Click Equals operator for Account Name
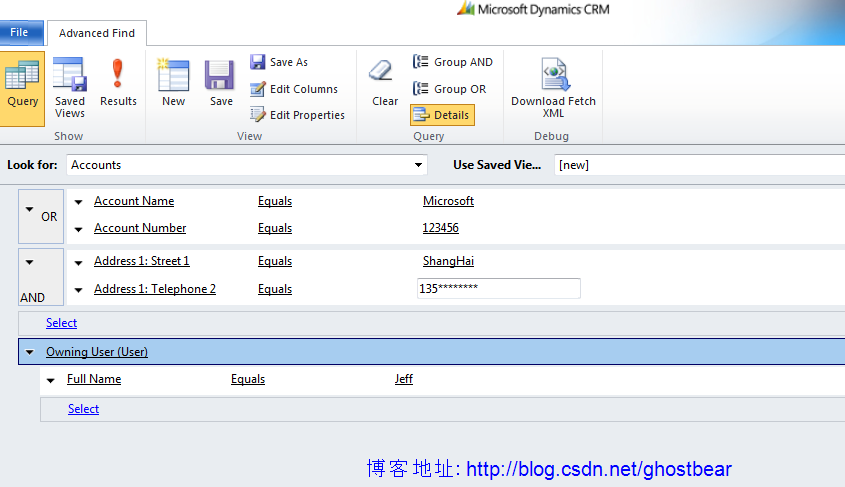845x487 pixels. (275, 201)
